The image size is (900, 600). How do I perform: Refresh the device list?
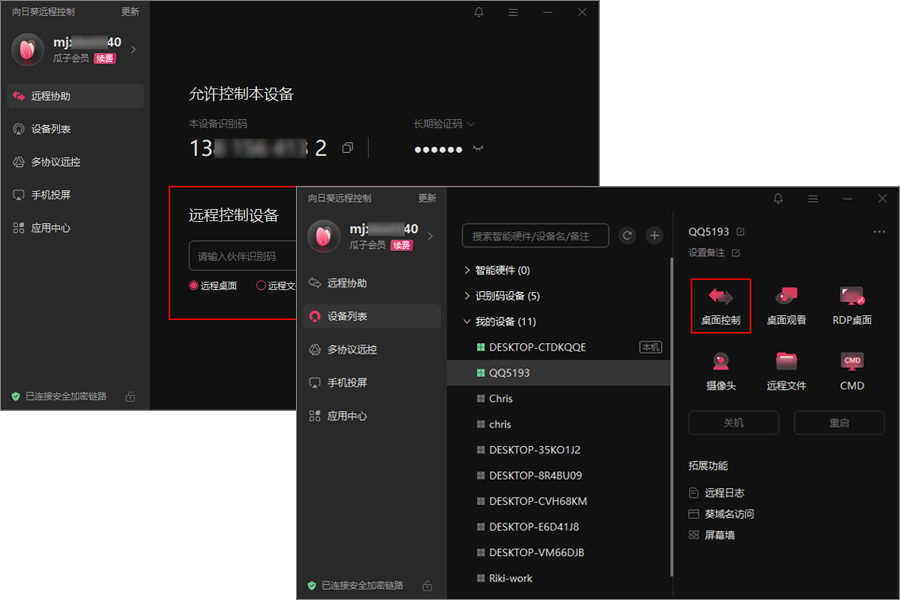tap(627, 235)
